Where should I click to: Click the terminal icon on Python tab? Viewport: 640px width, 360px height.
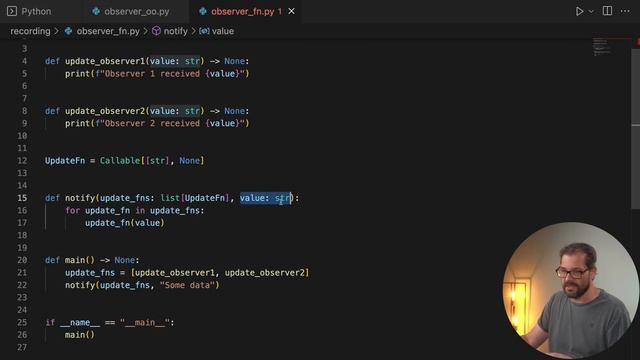[12, 11]
